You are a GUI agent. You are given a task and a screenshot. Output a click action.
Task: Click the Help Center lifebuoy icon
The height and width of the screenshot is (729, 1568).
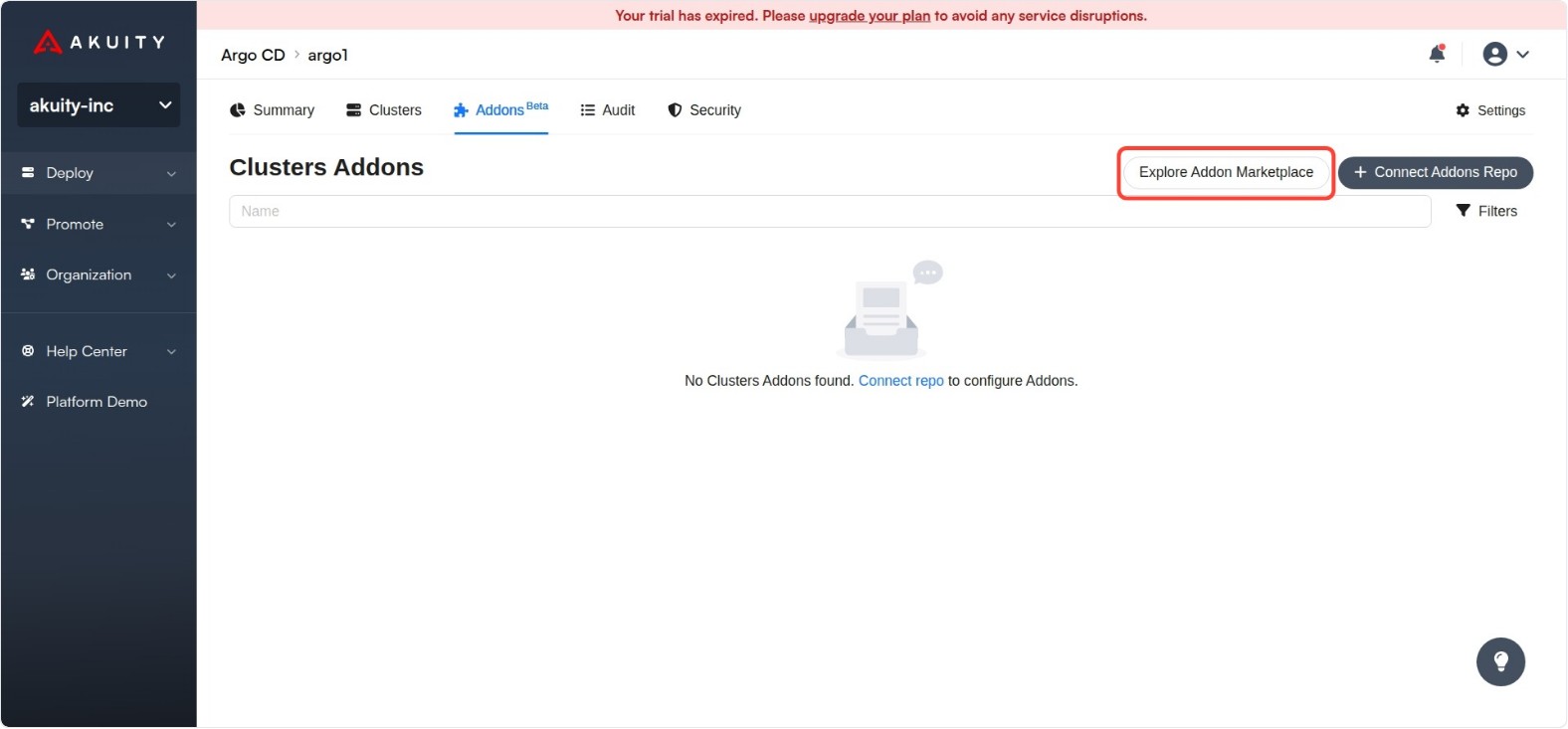(28, 351)
